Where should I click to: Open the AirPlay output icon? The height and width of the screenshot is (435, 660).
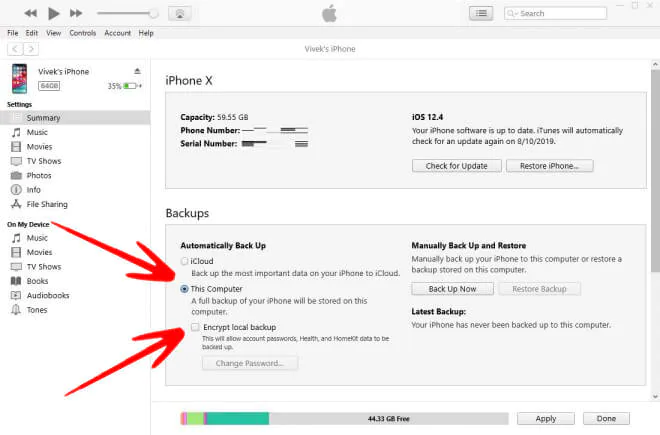tap(180, 13)
